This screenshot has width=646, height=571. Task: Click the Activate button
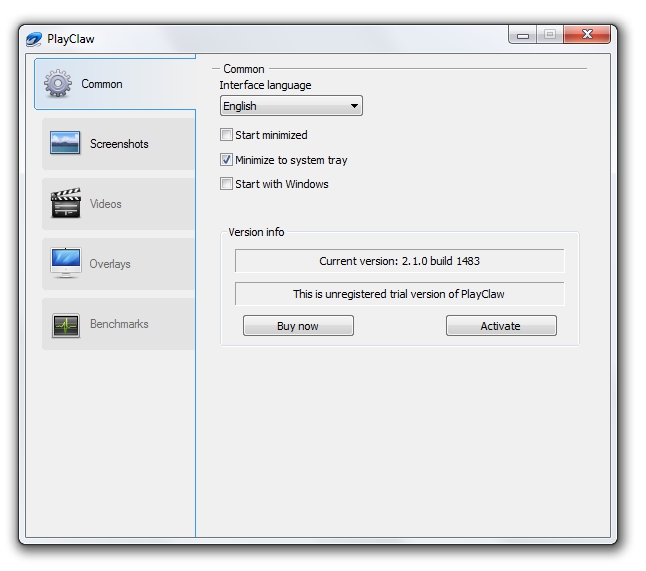pyautogui.click(x=501, y=326)
